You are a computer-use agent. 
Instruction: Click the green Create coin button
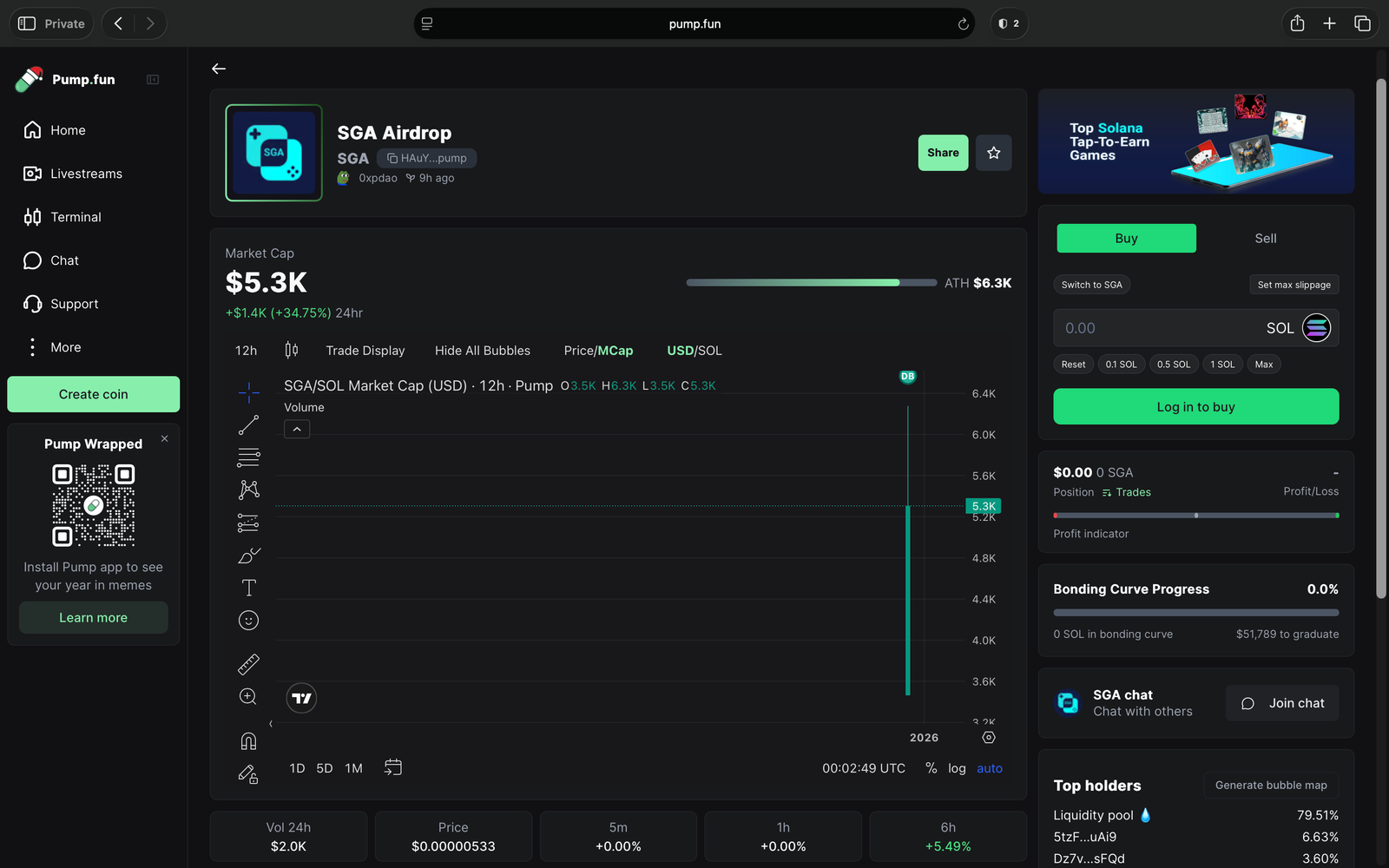point(94,394)
